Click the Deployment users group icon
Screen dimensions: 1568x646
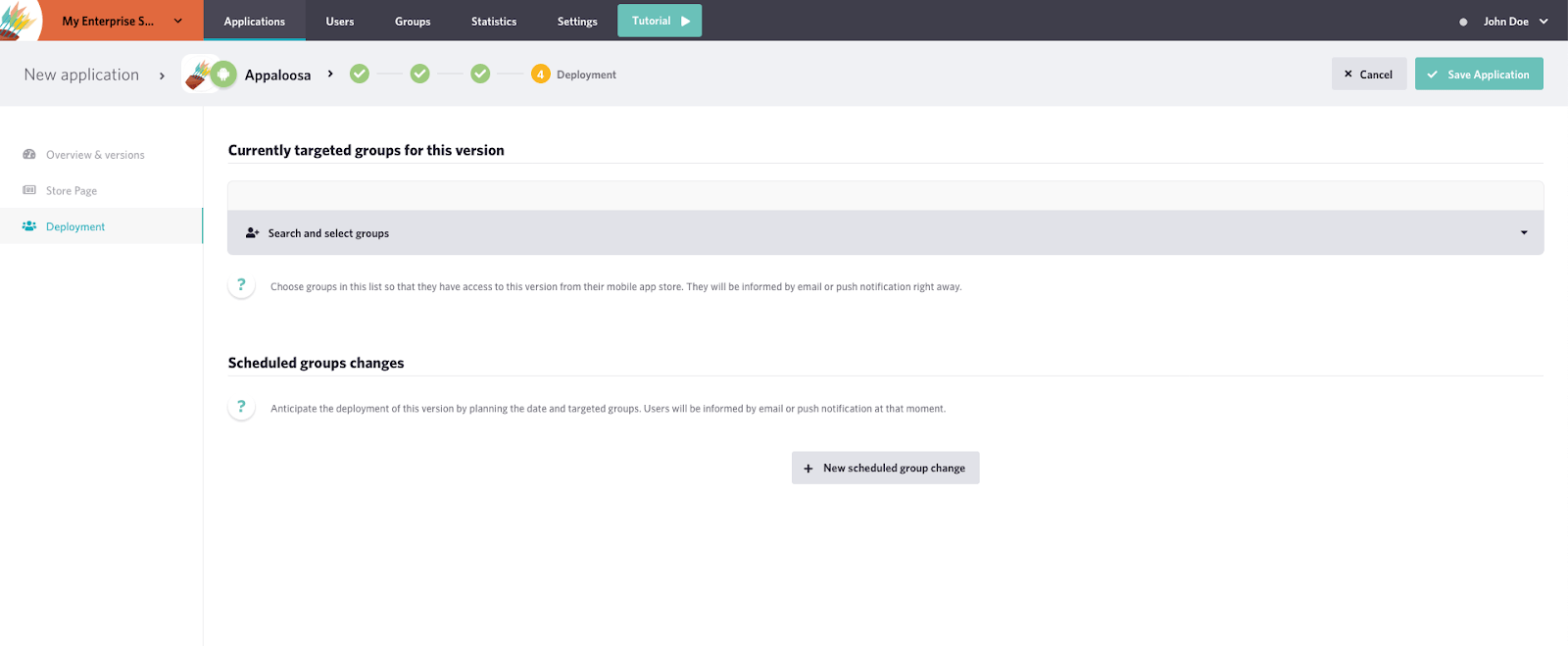point(29,226)
